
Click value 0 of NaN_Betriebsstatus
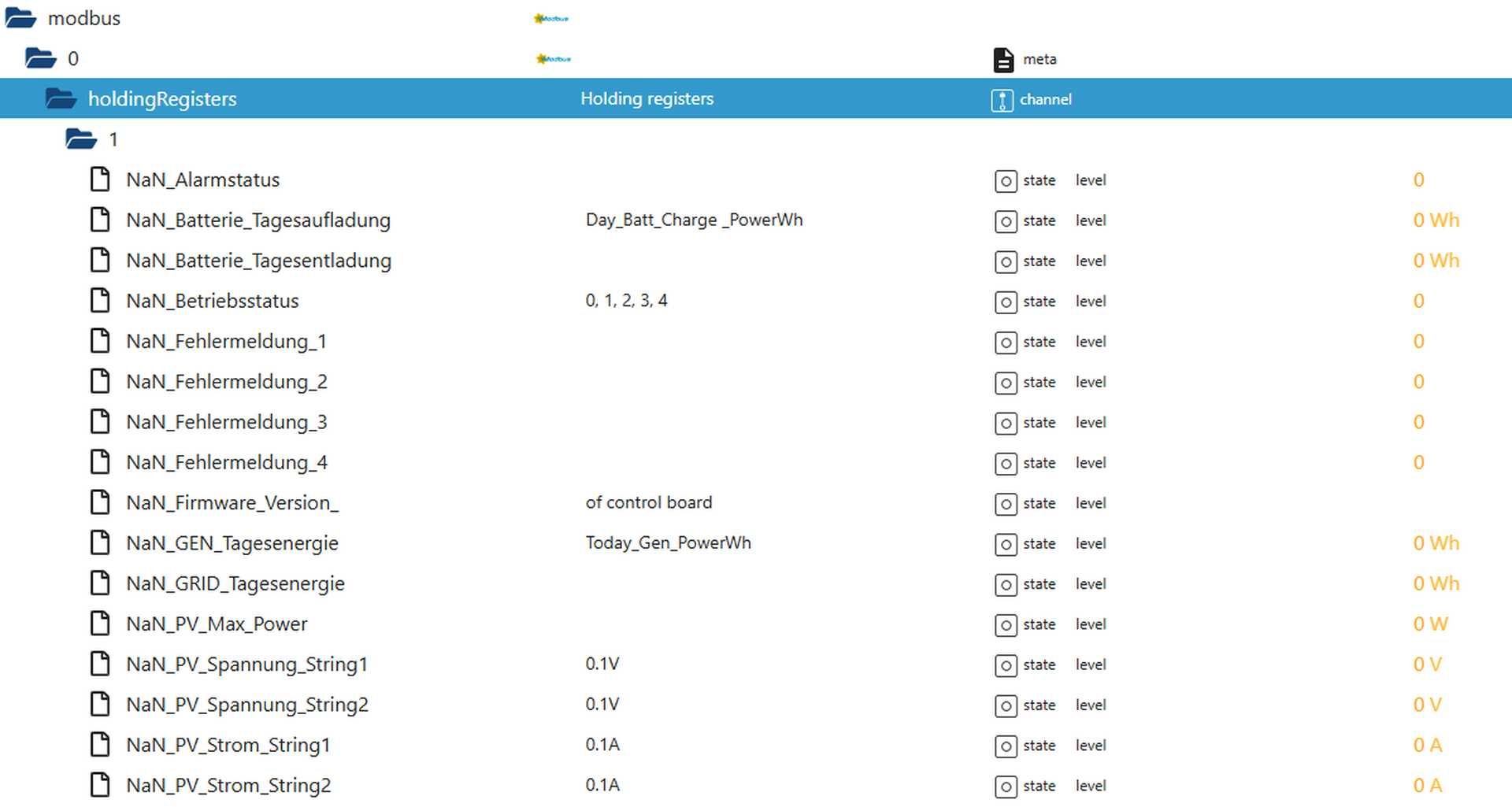[1418, 301]
